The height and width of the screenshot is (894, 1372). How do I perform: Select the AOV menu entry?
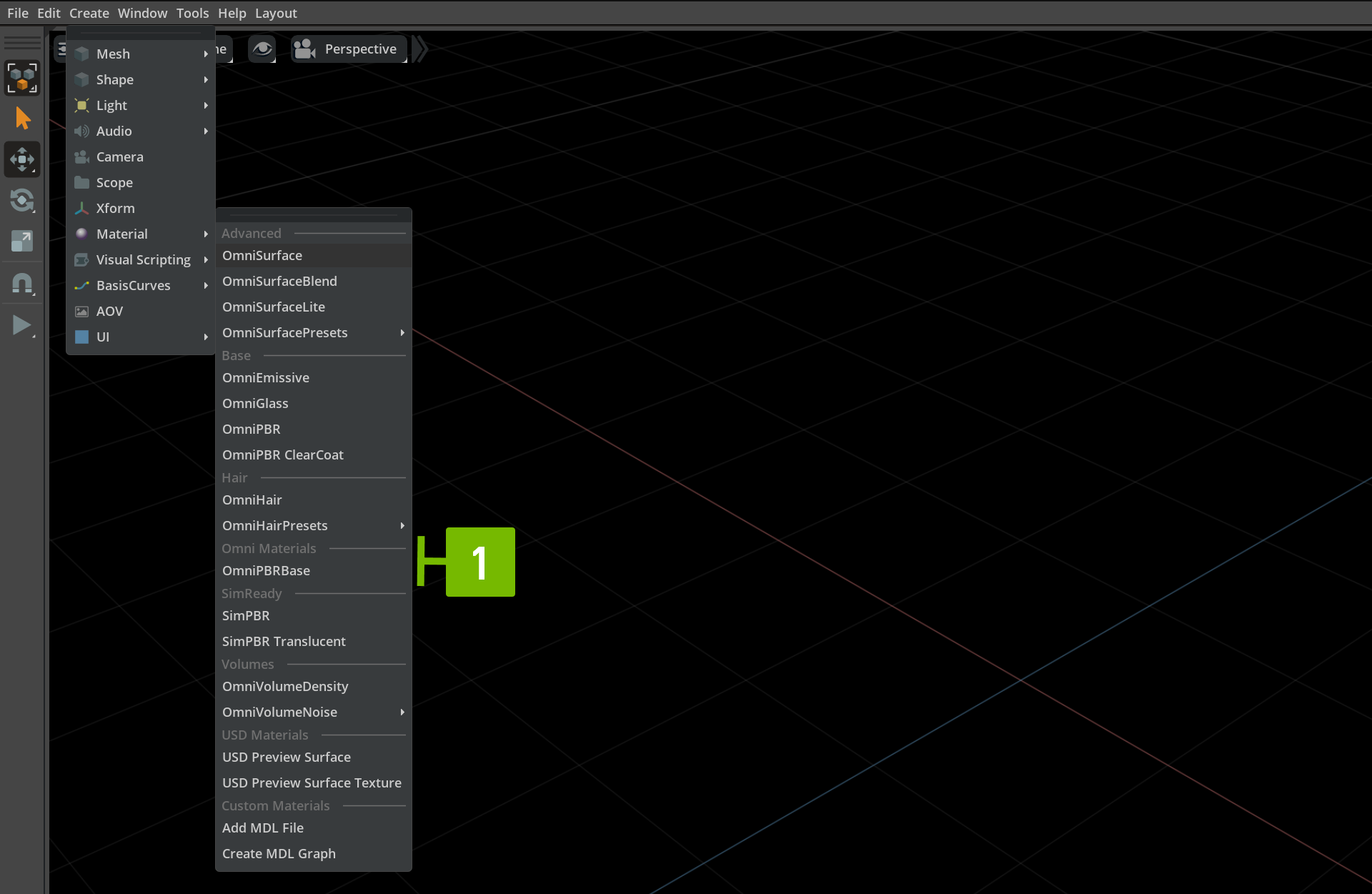tap(141, 311)
